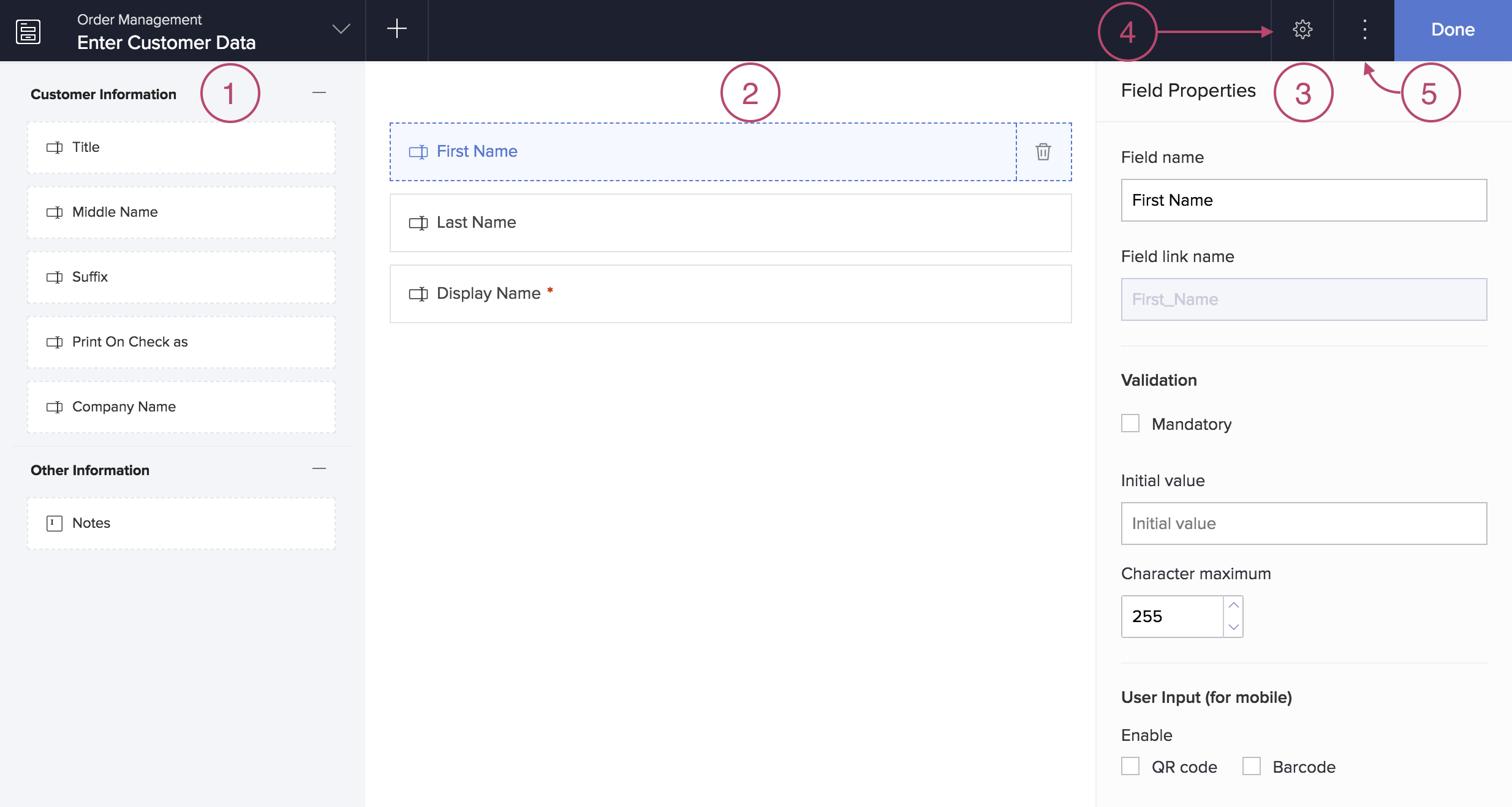1512x807 pixels.
Task: Click the Notes multi-line field icon
Action: pyautogui.click(x=55, y=524)
